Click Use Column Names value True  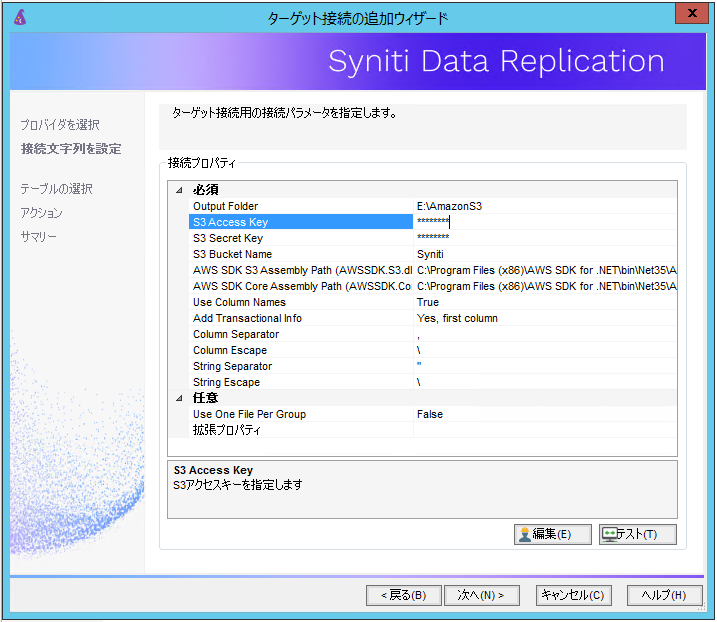545,302
